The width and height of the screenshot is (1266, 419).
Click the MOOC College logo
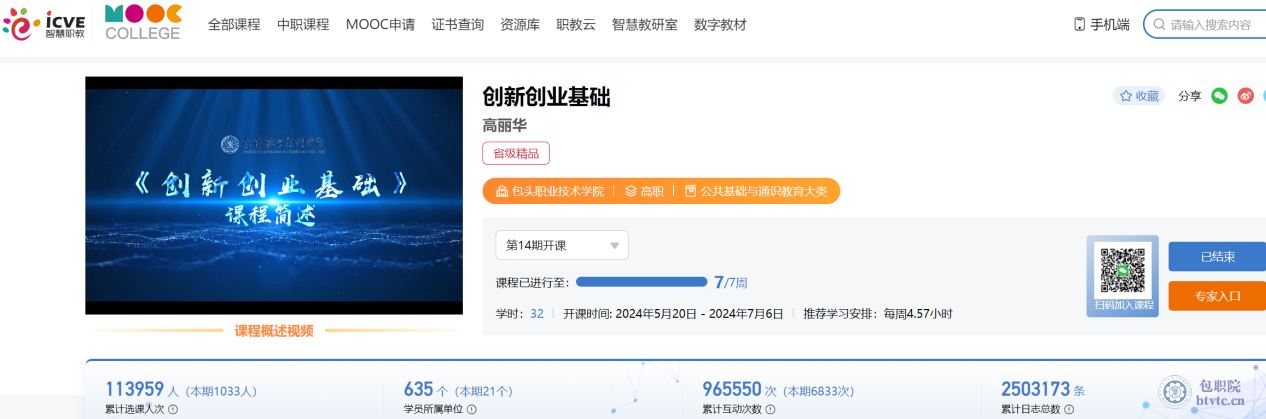tap(143, 22)
